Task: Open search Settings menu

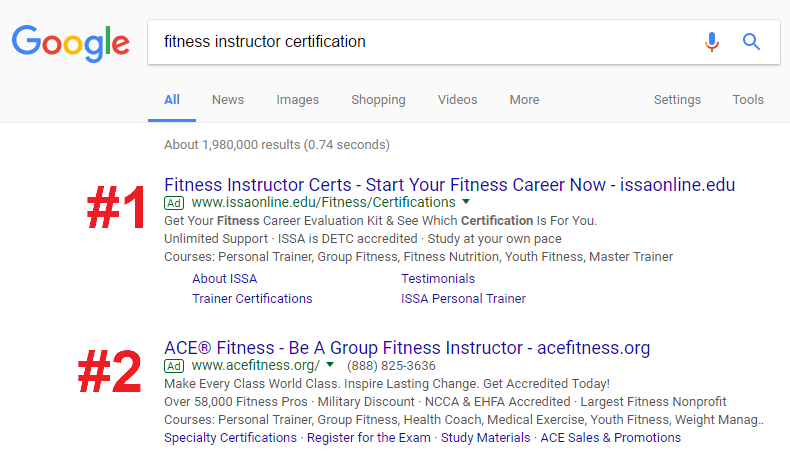Action: click(677, 100)
